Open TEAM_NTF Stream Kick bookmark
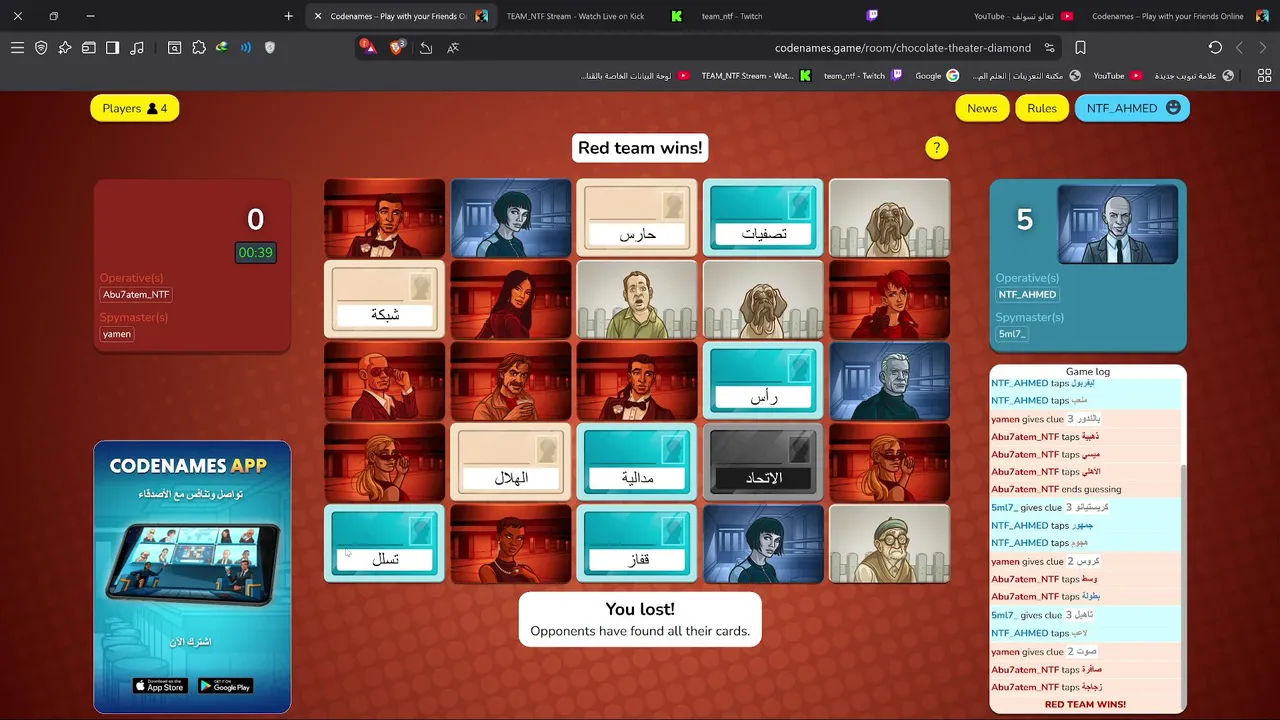 [756, 76]
